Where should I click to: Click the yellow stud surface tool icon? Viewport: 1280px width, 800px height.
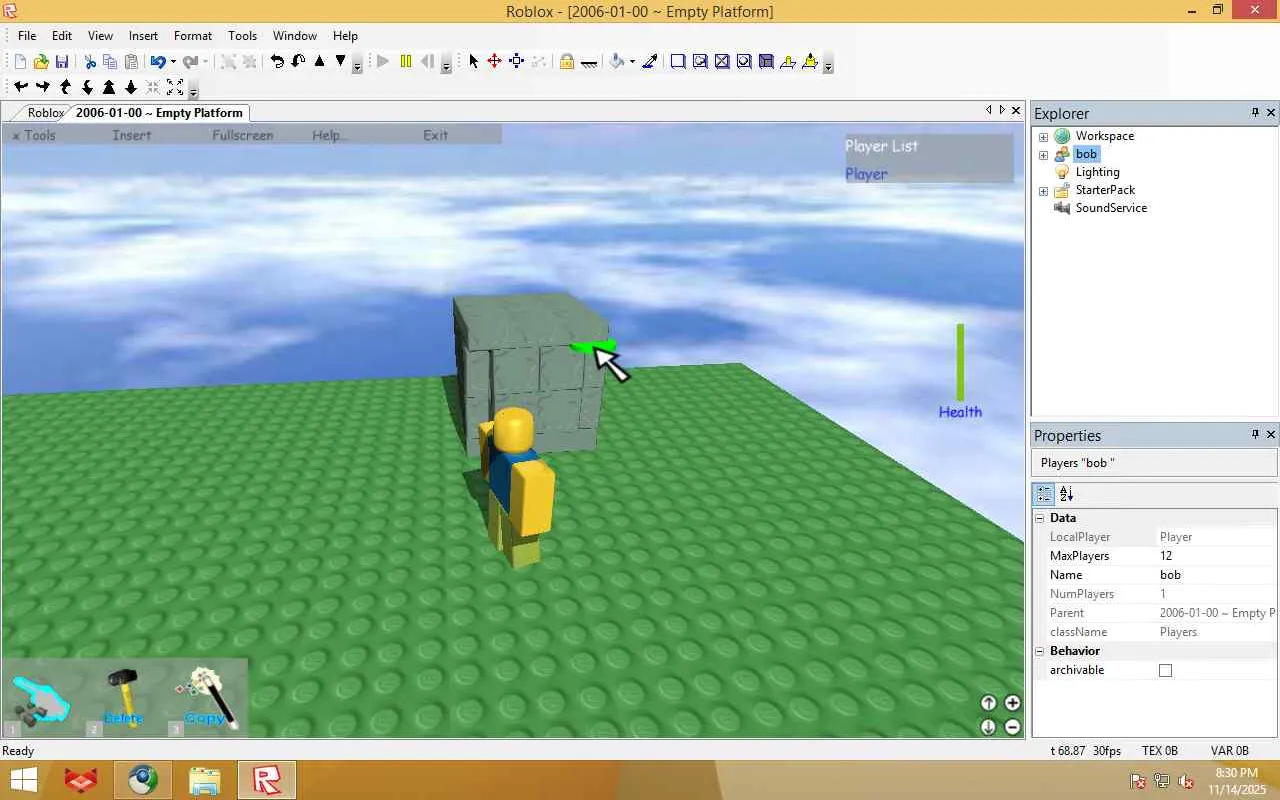tap(788, 62)
